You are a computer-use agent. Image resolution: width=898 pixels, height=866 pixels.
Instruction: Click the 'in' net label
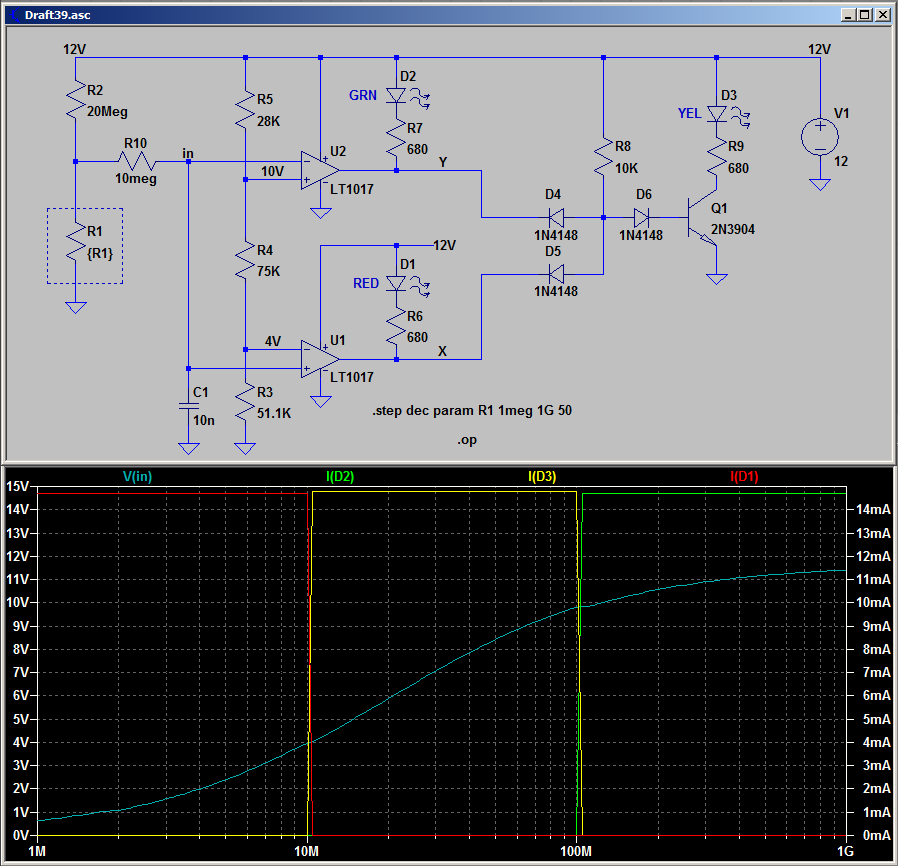tap(188, 153)
